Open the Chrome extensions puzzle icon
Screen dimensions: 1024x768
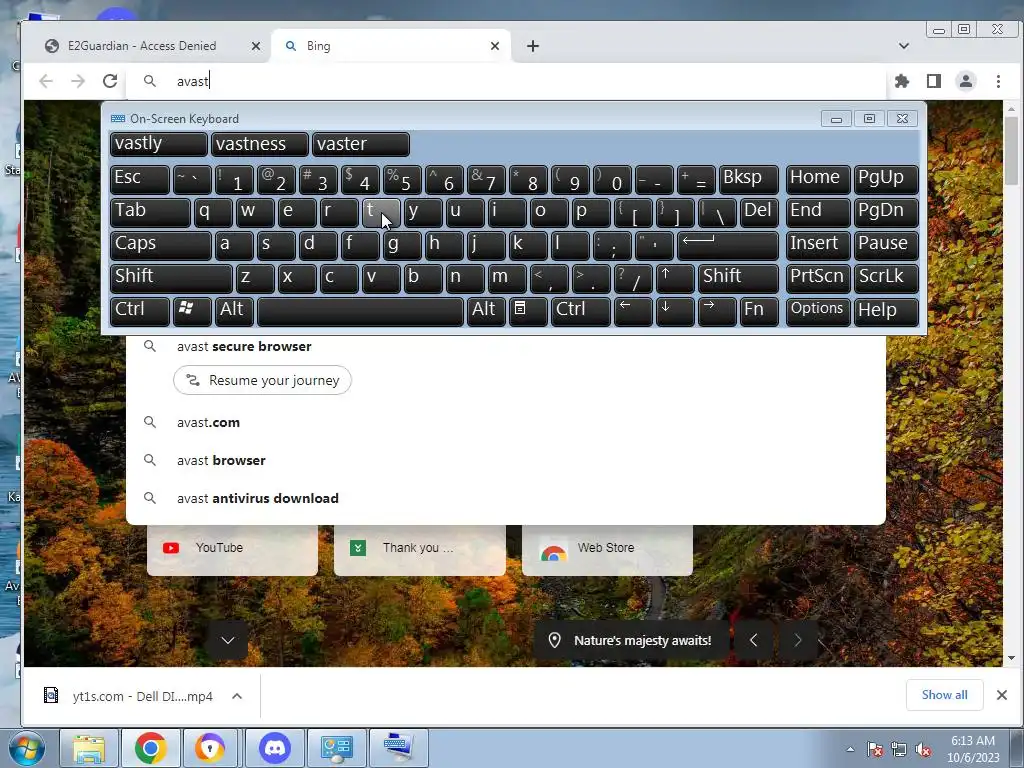click(902, 81)
